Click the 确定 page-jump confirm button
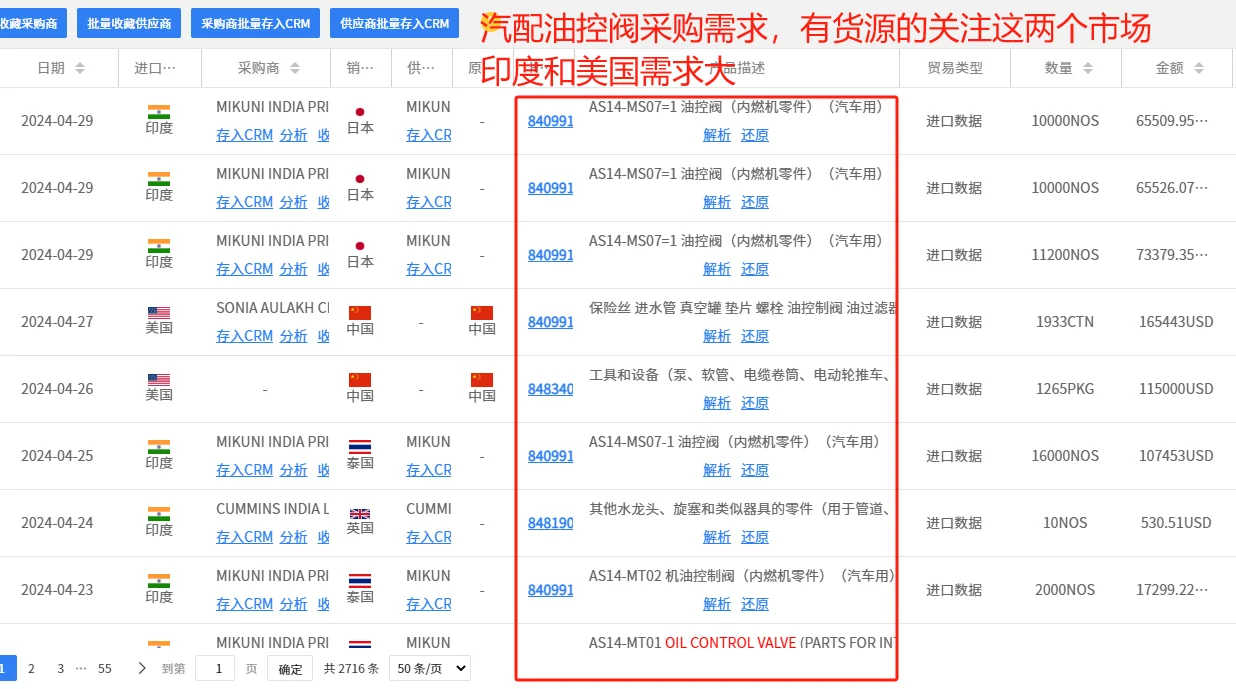Viewport: 1236px width, 689px height. point(290,668)
